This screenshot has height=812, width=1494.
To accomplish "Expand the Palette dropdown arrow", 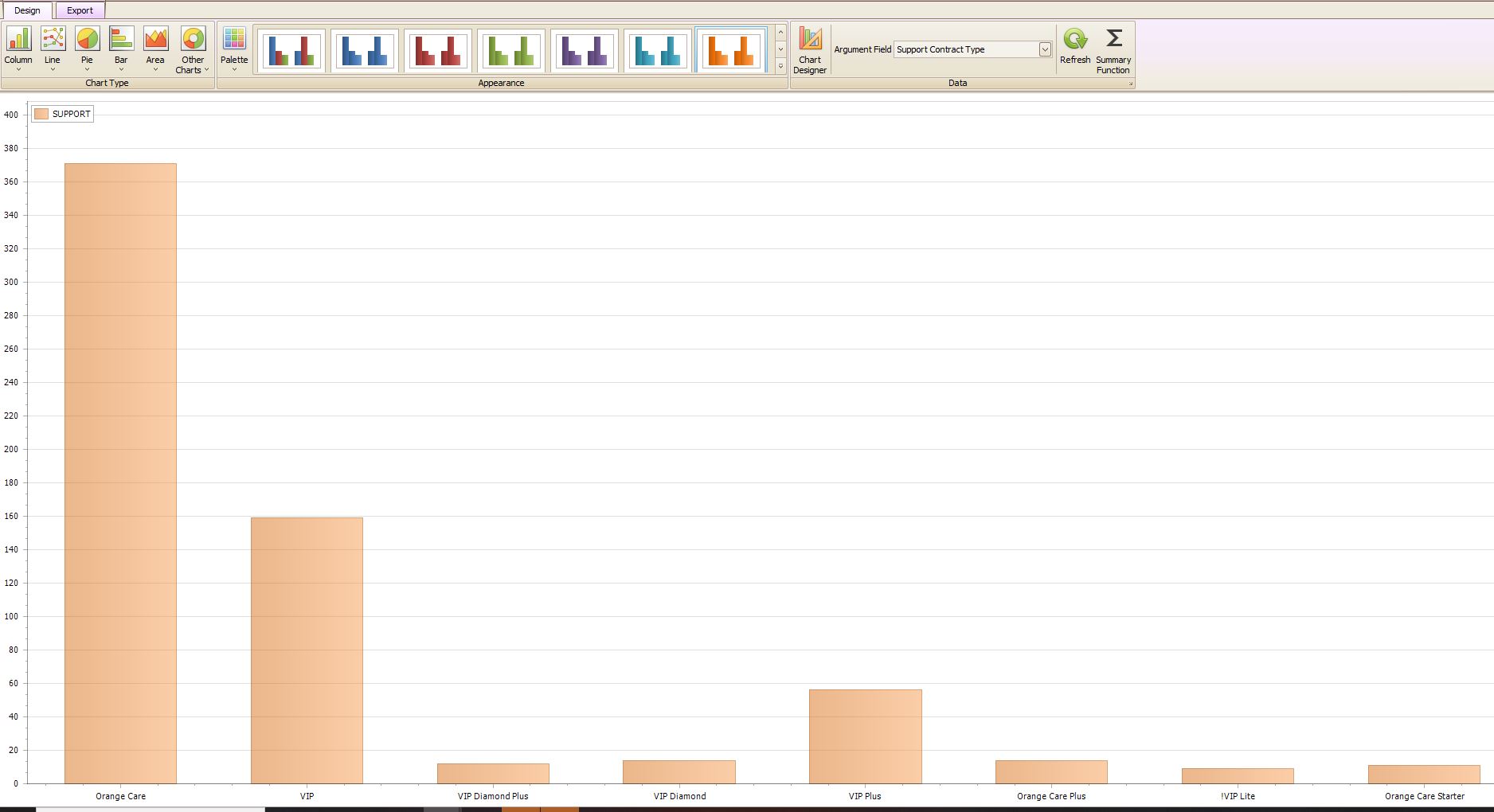I will pyautogui.click(x=234, y=70).
